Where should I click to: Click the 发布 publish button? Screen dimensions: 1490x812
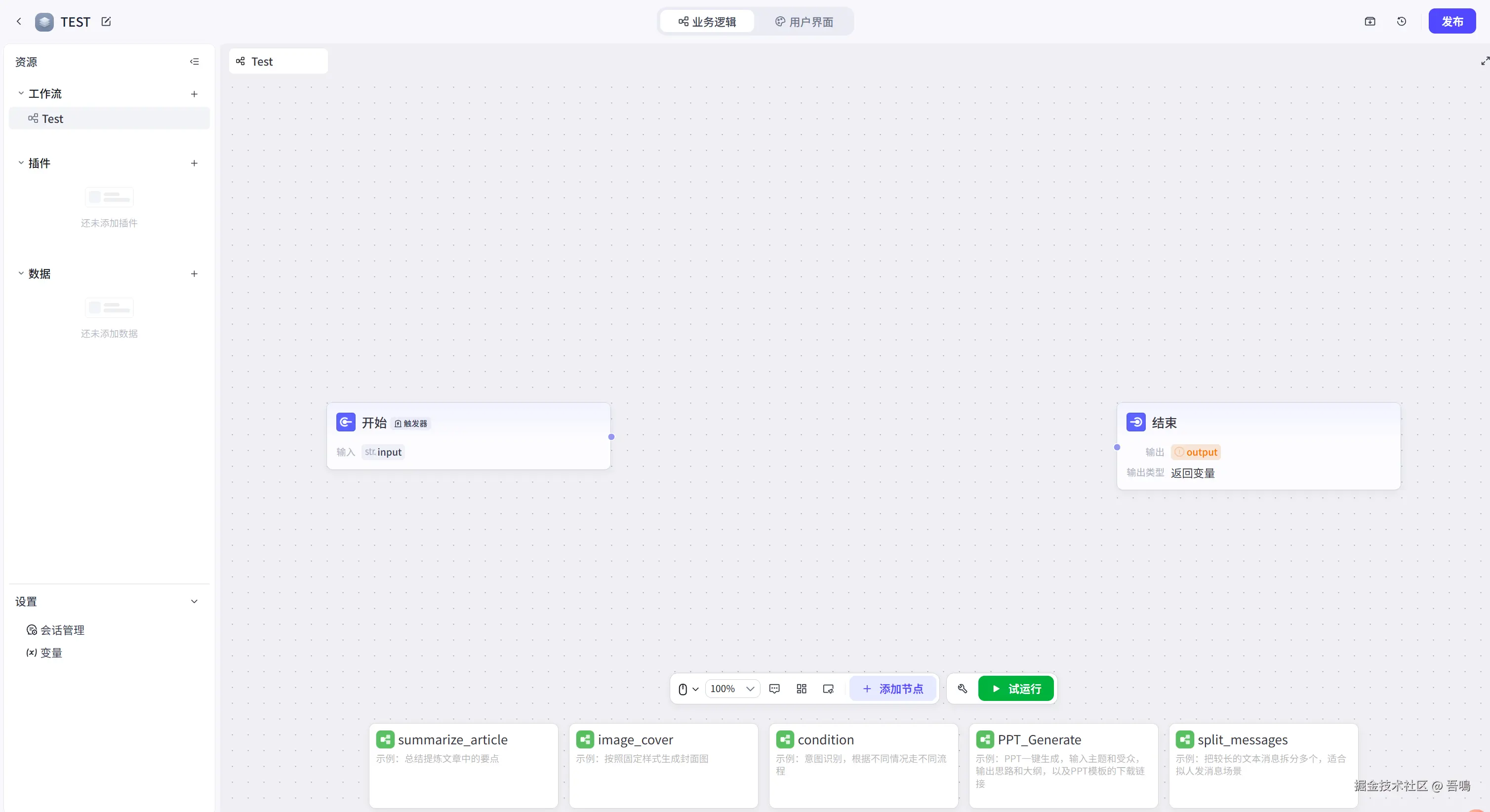1452,21
